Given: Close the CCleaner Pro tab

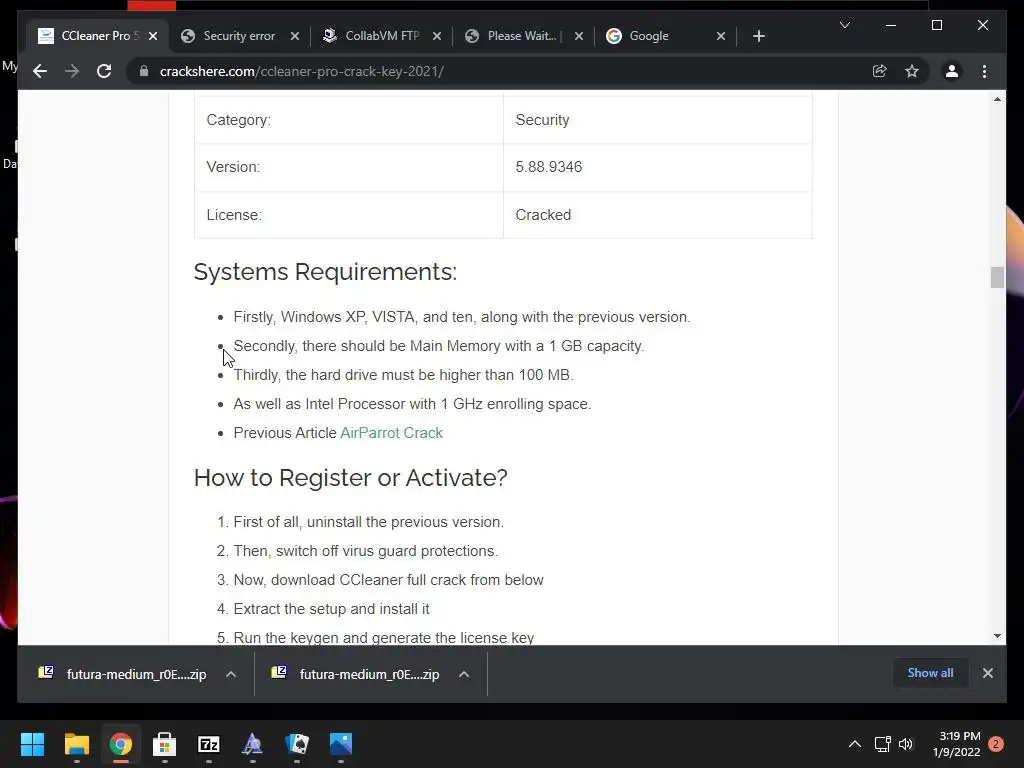Looking at the screenshot, I should tap(153, 36).
